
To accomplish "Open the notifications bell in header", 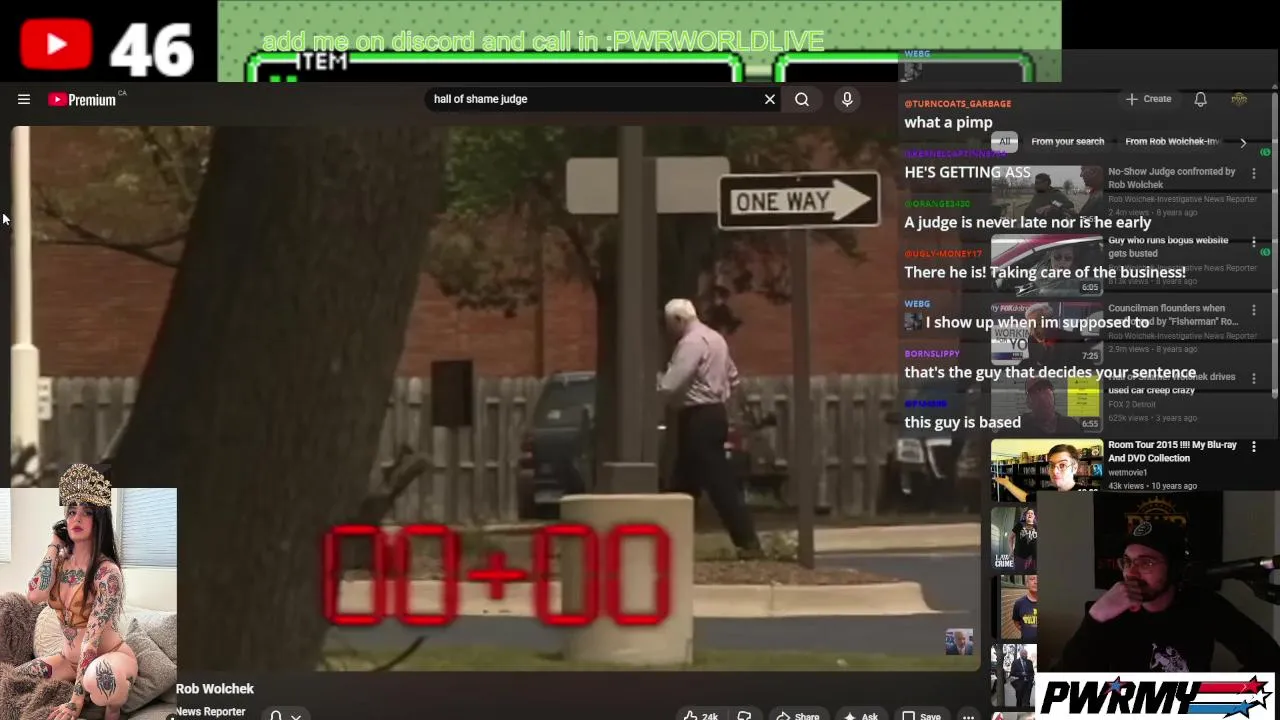I will [1200, 99].
